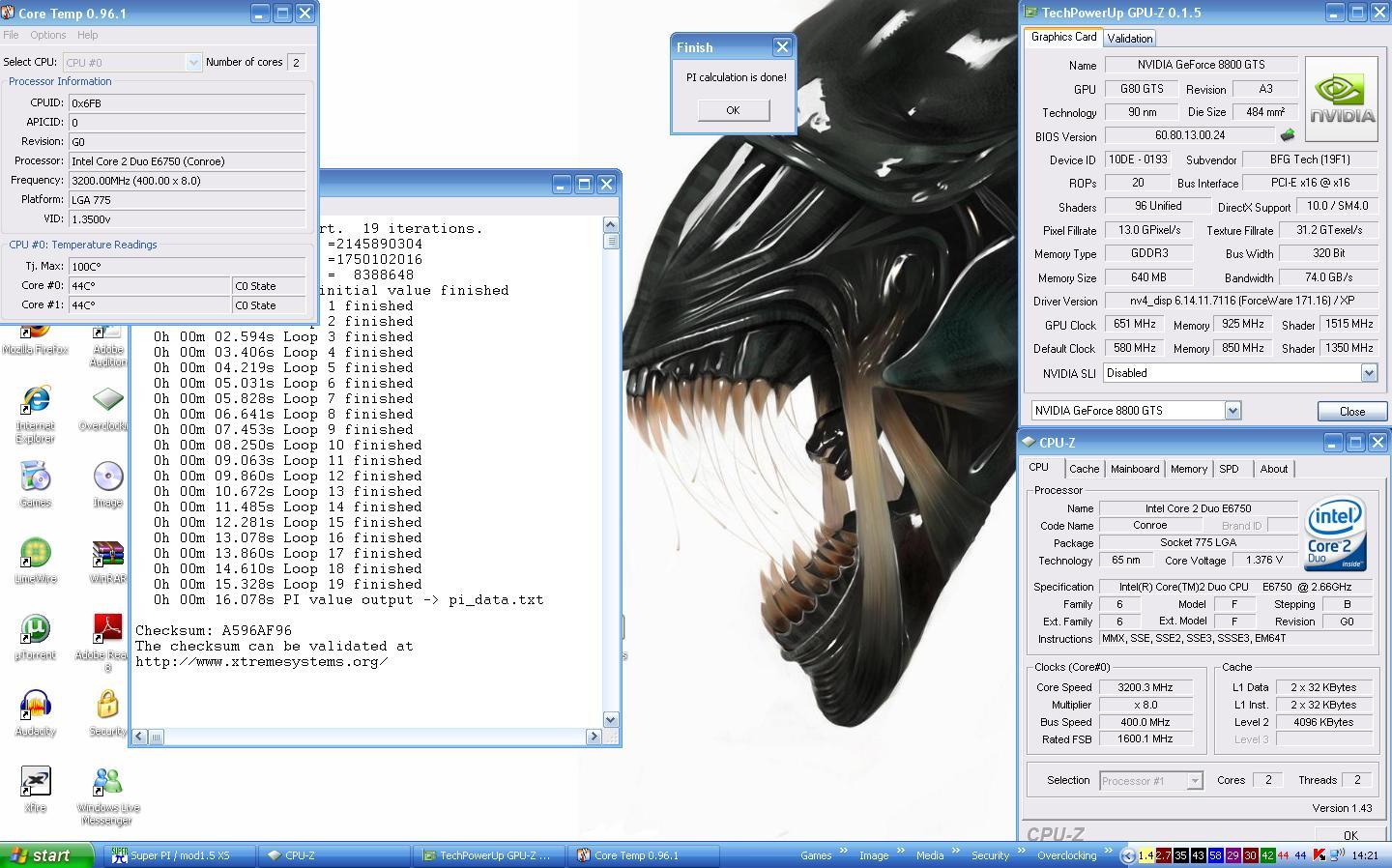Screen dimensions: 1392x868
Task: Open the Adobe Reader 8 desktop shortcut
Action: 107,628
